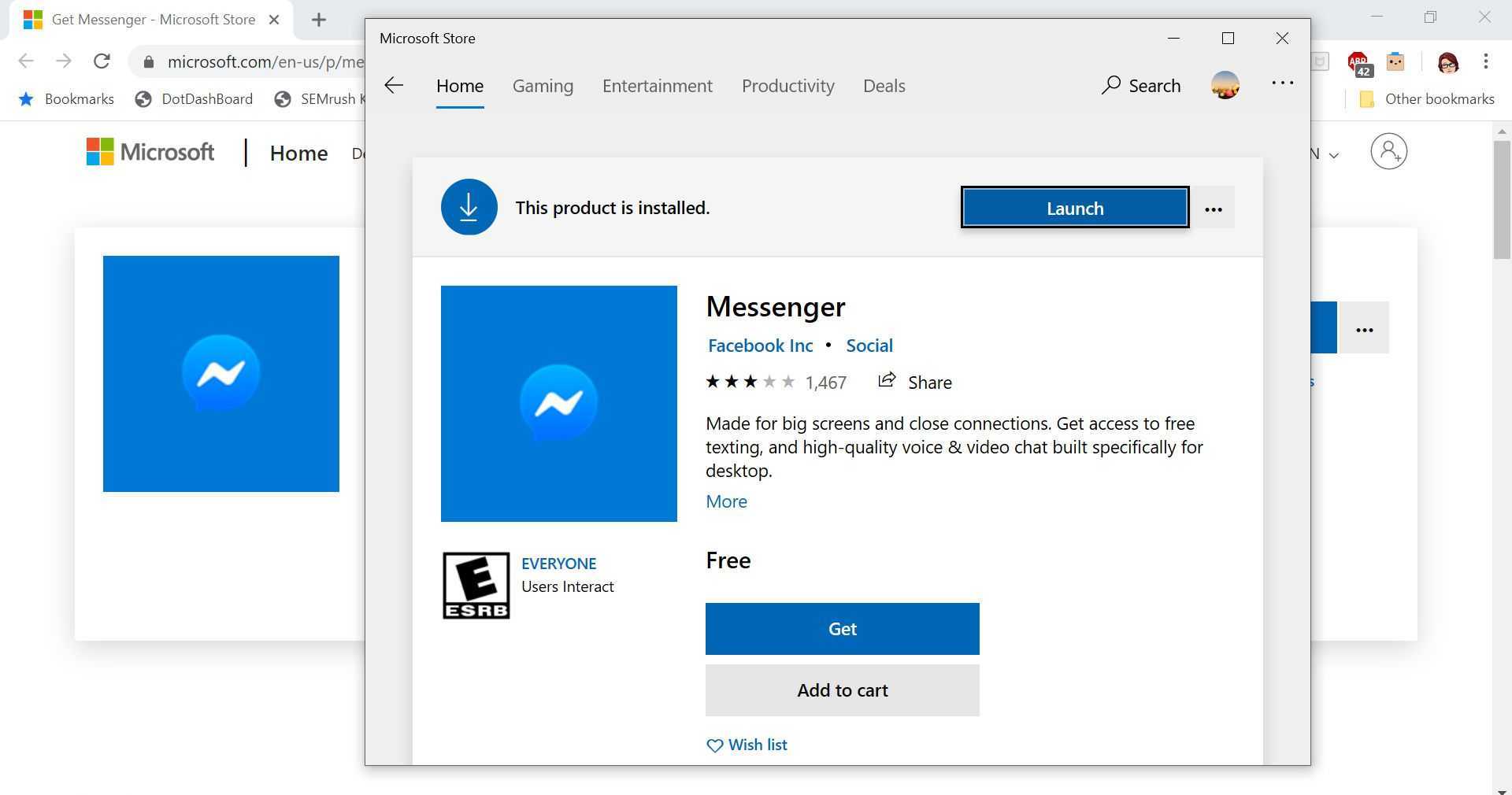The image size is (1512, 795).
Task: Click the Messenger app logo in Store
Action: point(559,404)
